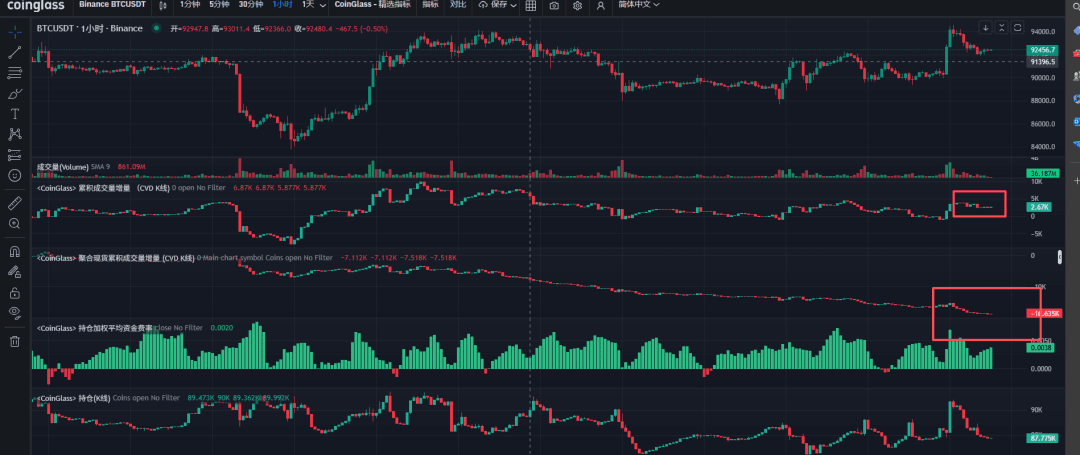This screenshot has height=455, width=1080.
Task: Click the maximize pane button
Action: click(1017, 28)
